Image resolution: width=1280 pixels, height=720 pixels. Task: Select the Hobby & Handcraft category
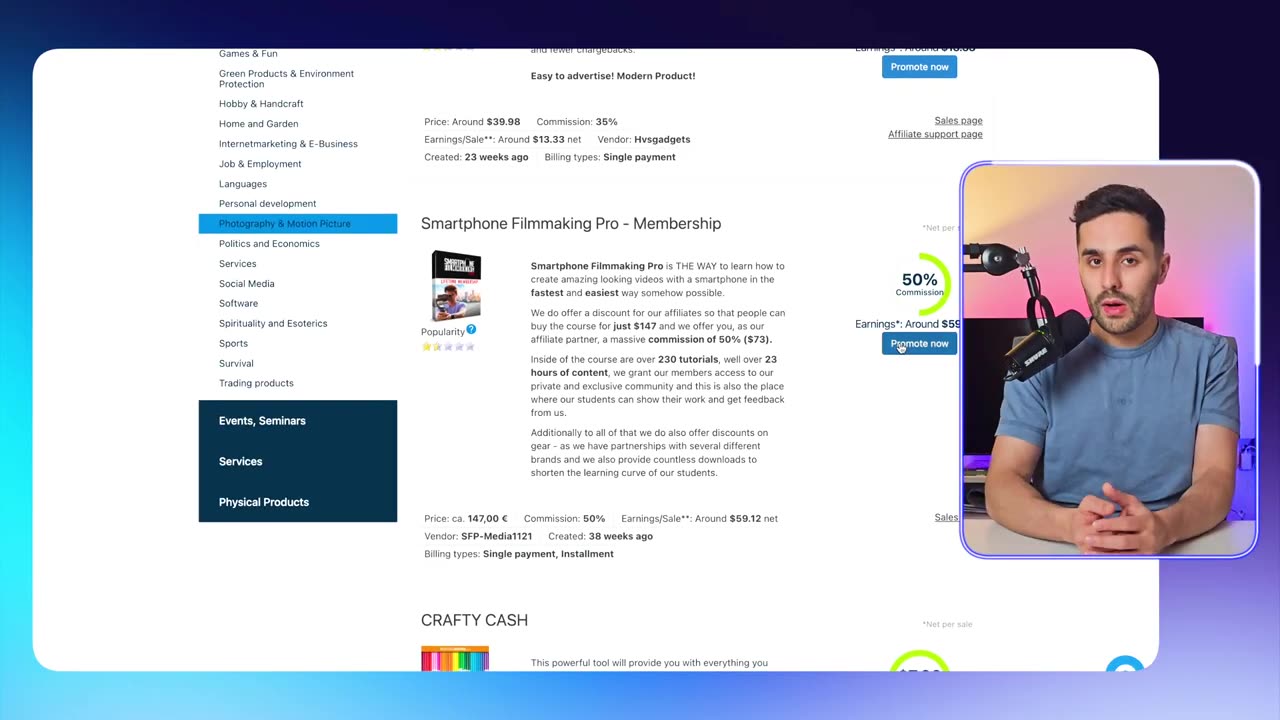click(x=261, y=104)
